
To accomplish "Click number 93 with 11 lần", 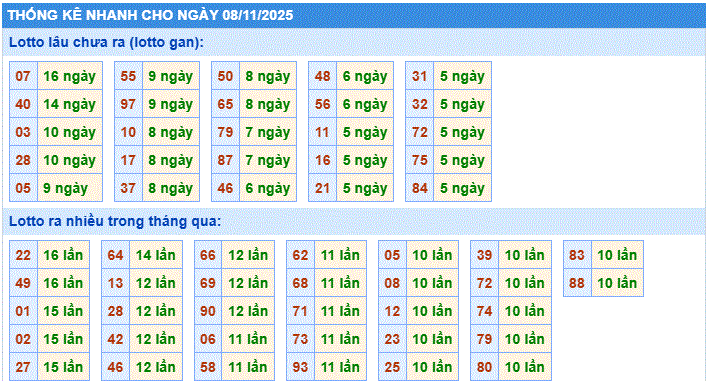I will click(x=300, y=367).
